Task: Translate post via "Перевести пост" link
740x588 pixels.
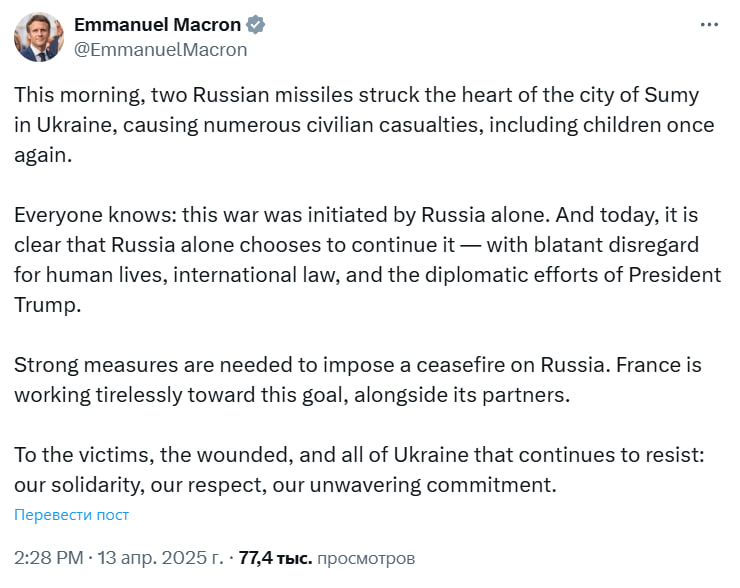Action: [x=71, y=515]
